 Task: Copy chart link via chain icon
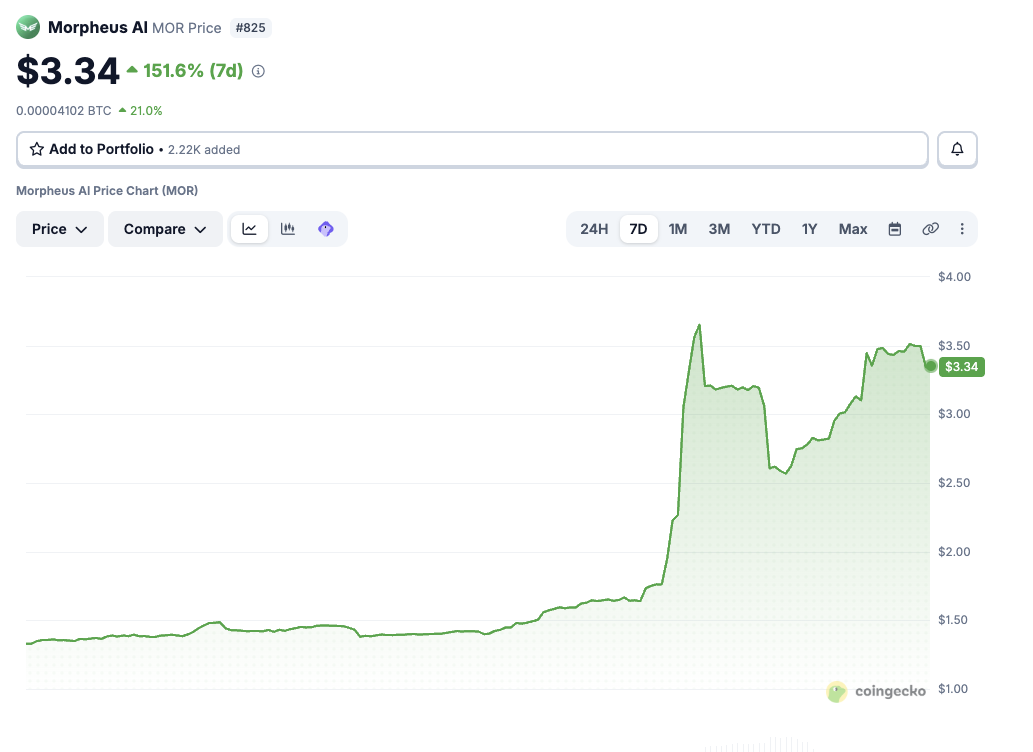pos(930,229)
